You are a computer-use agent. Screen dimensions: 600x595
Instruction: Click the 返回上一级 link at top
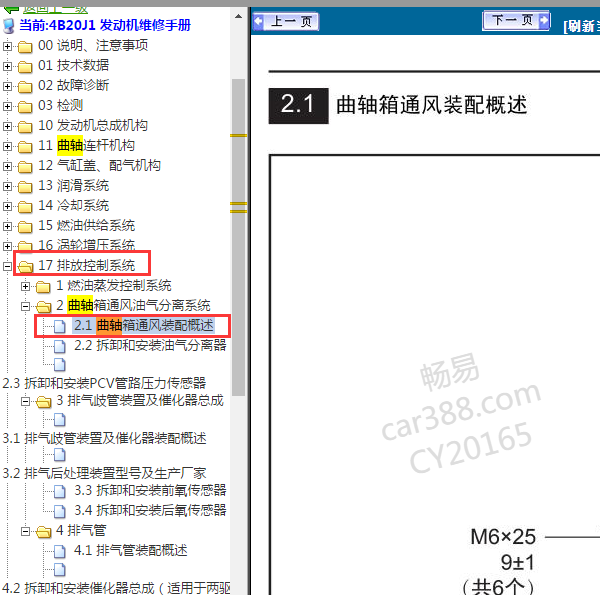pyautogui.click(x=55, y=10)
